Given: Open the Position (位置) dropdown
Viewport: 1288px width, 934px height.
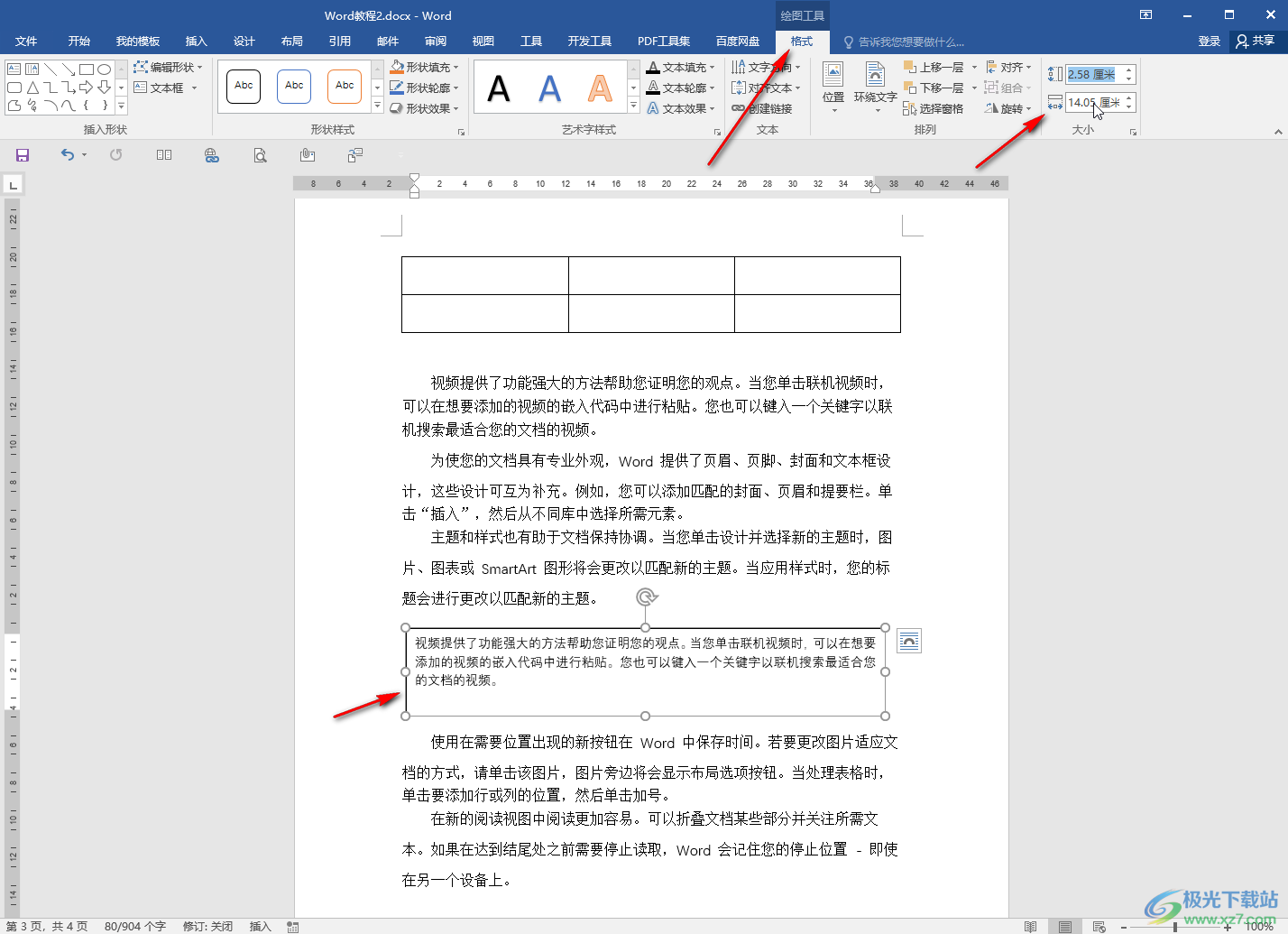Looking at the screenshot, I should click(x=833, y=88).
